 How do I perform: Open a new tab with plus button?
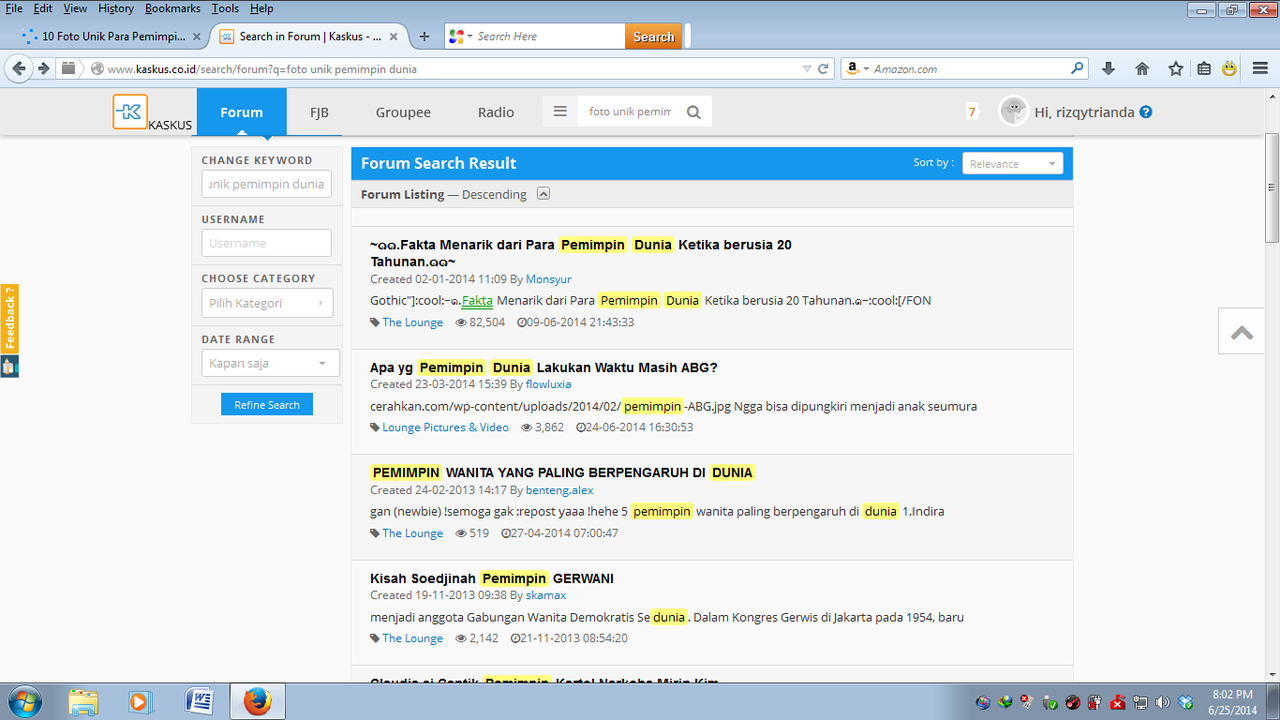click(424, 36)
